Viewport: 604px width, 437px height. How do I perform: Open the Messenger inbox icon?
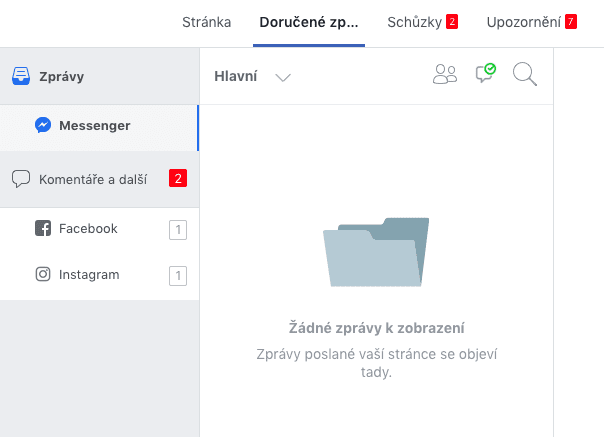(x=43, y=126)
